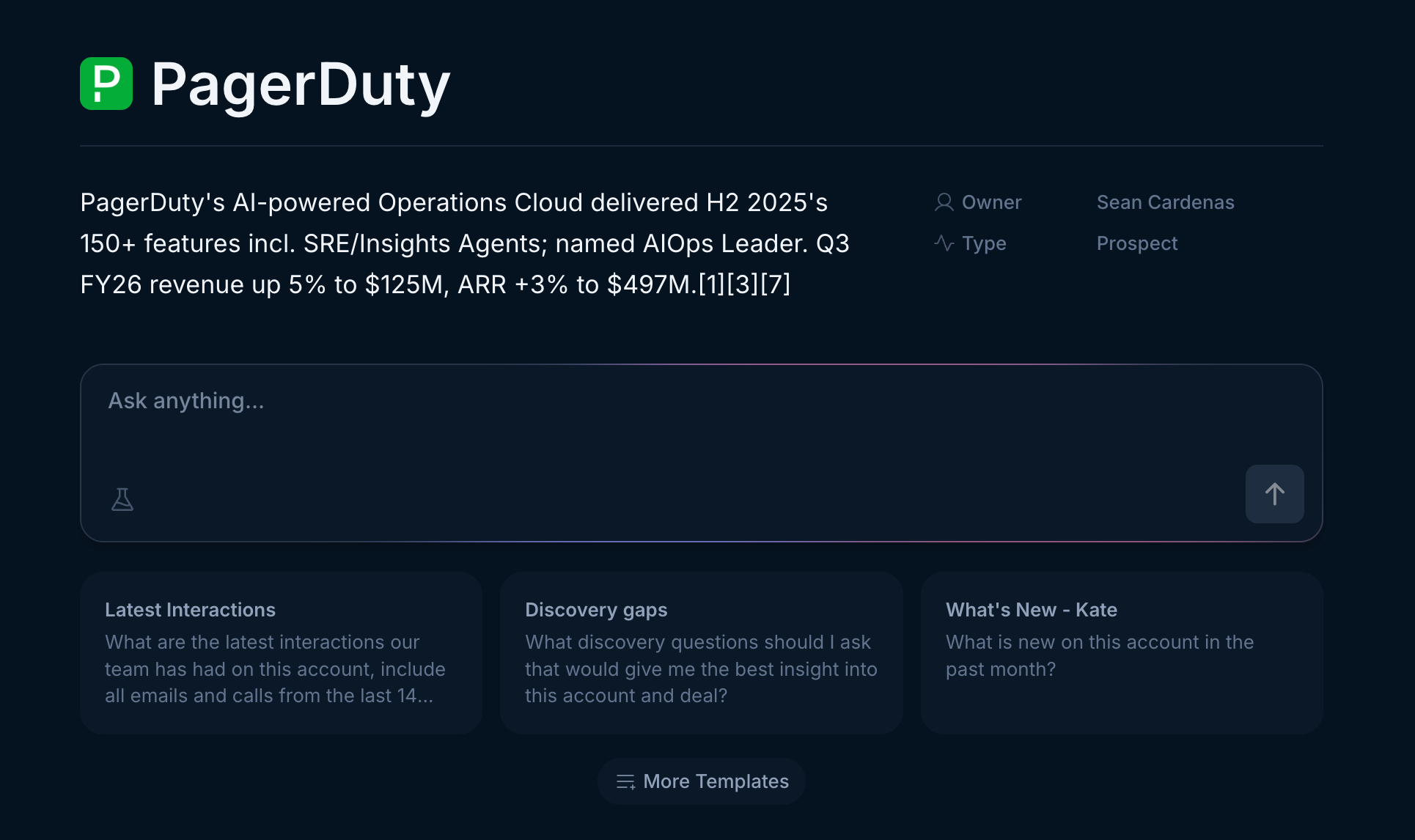1415x840 pixels.
Task: Open citation reference [3]
Action: coord(743,285)
